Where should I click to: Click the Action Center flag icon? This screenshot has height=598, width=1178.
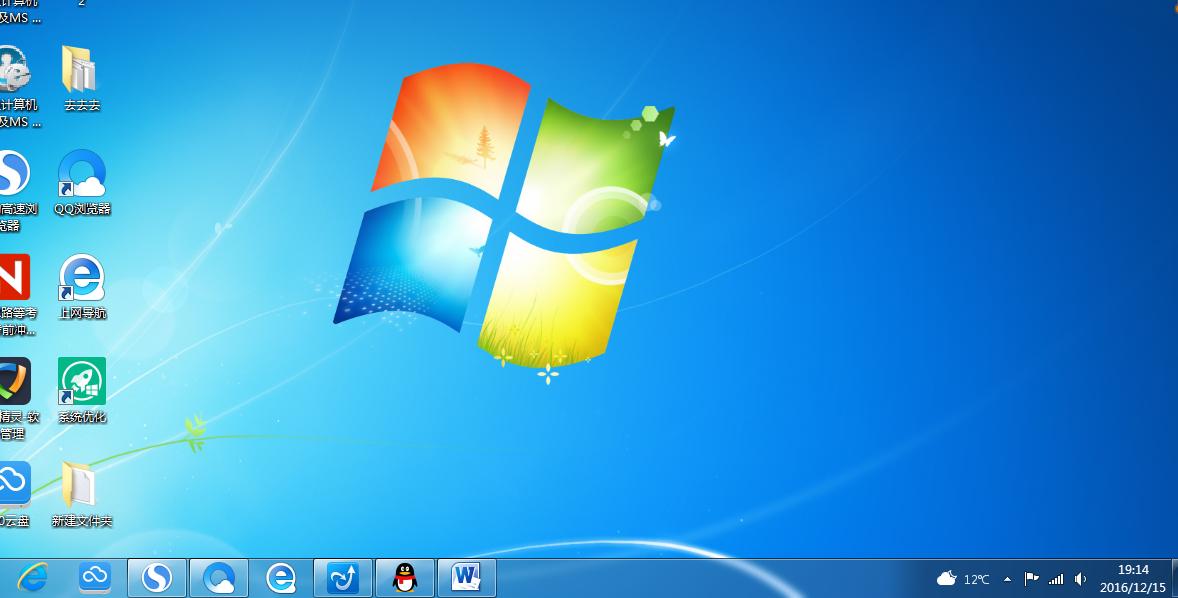1031,579
